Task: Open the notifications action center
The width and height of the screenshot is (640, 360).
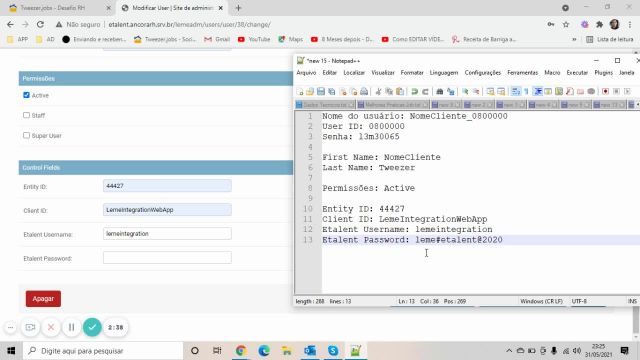Action: (x=624, y=351)
